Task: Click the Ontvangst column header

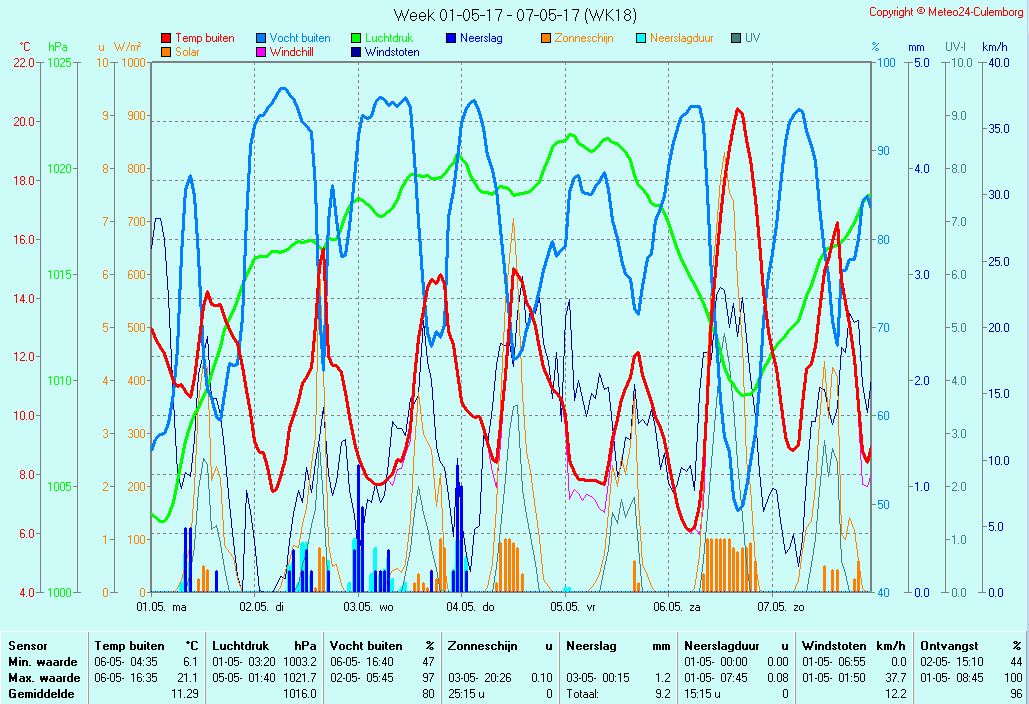Action: [949, 646]
